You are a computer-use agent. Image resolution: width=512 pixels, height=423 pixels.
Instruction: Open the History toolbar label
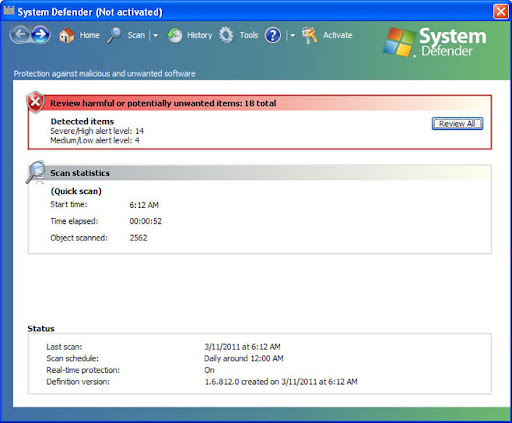pyautogui.click(x=199, y=35)
